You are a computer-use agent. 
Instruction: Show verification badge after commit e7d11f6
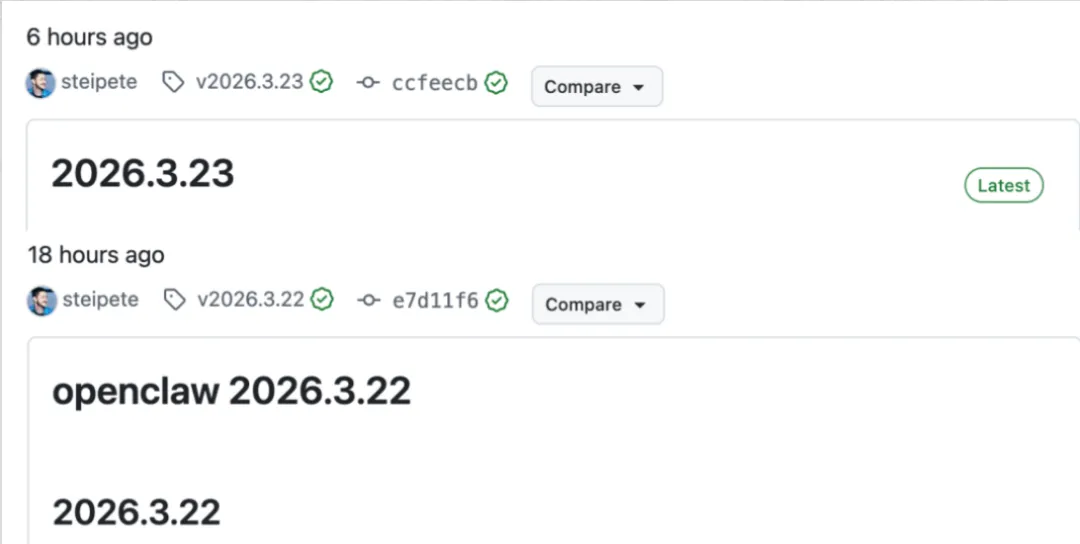click(497, 300)
